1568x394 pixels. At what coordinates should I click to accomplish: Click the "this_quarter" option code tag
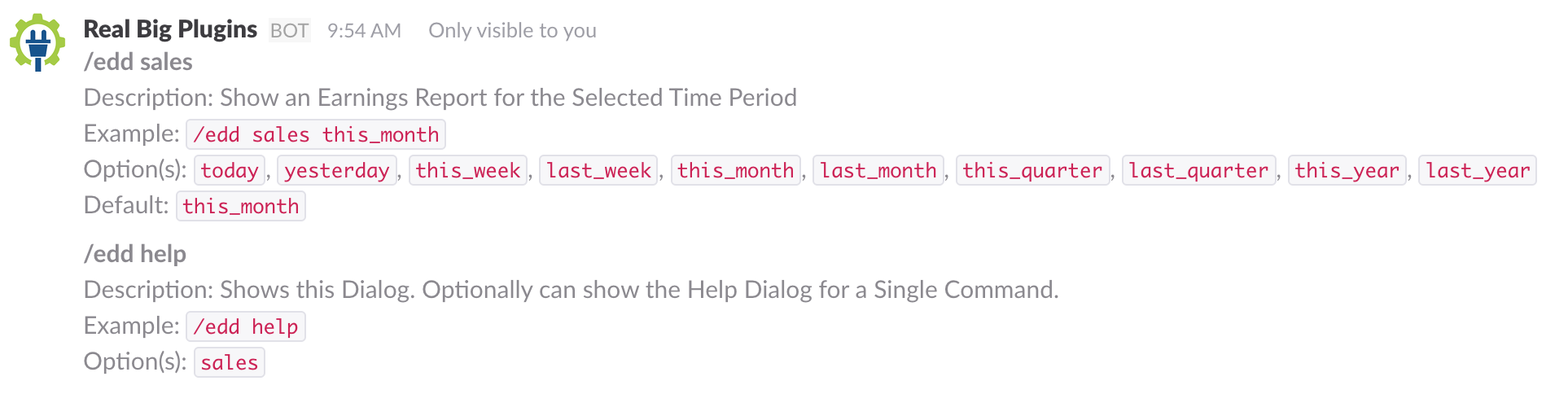tap(1032, 170)
